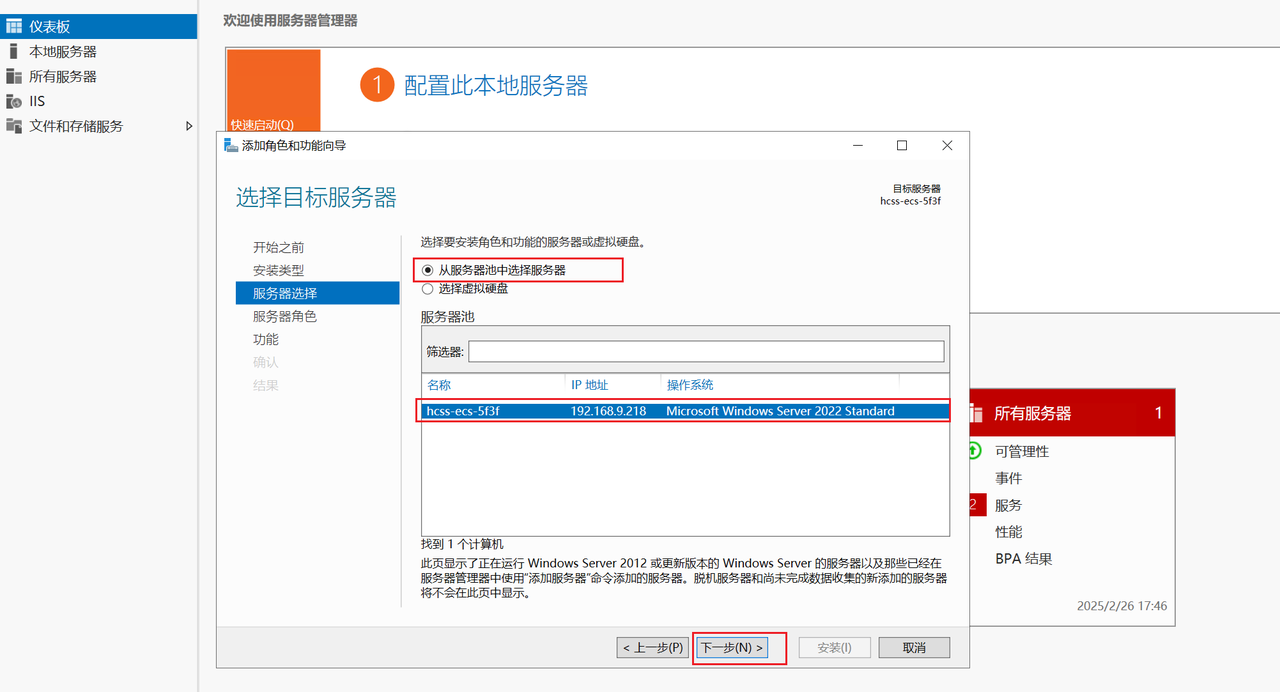Open 所有服务器 in the sidebar
1280x692 pixels.
point(63,76)
